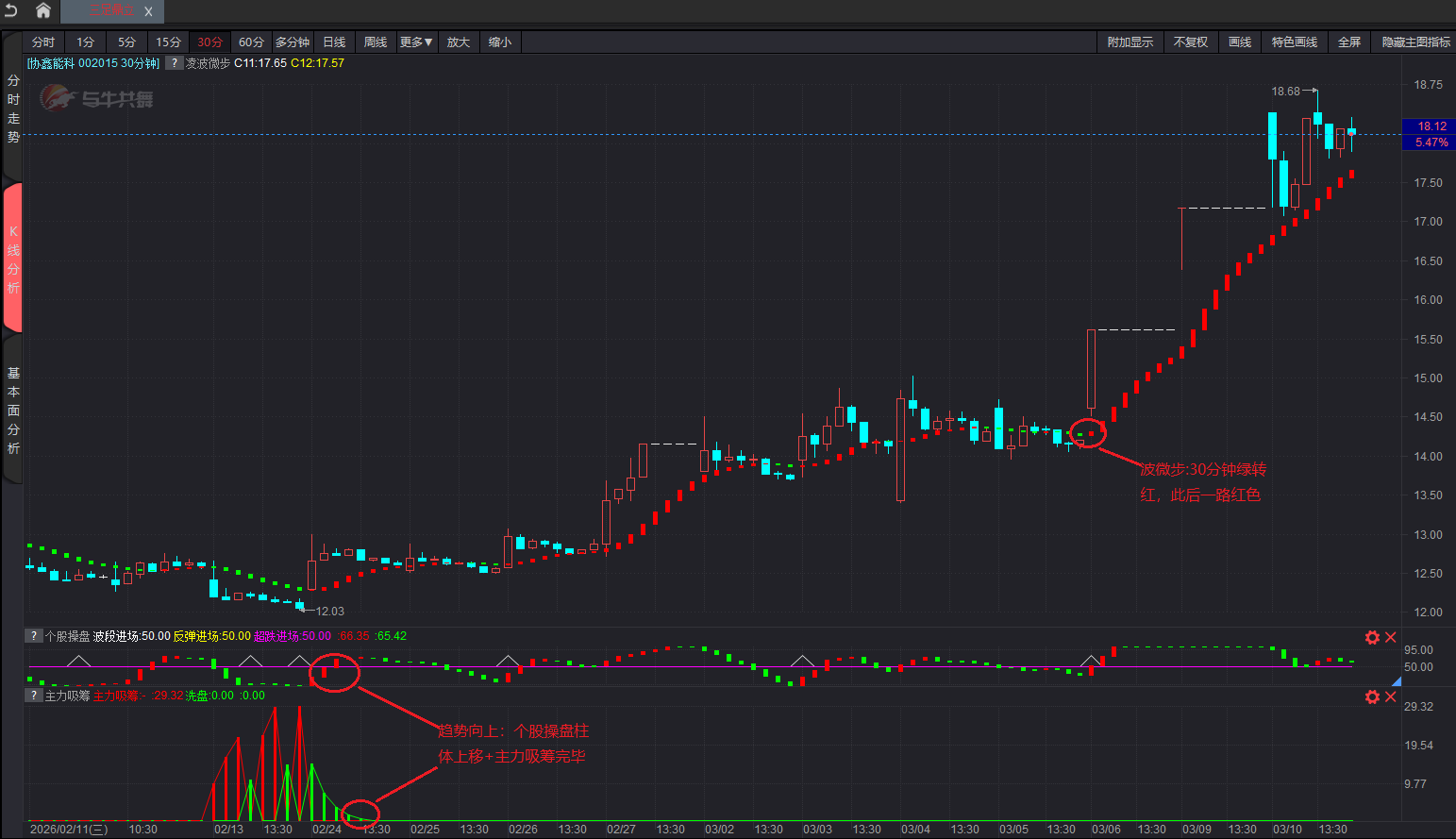Click the 放大 zoom in button

[x=458, y=42]
